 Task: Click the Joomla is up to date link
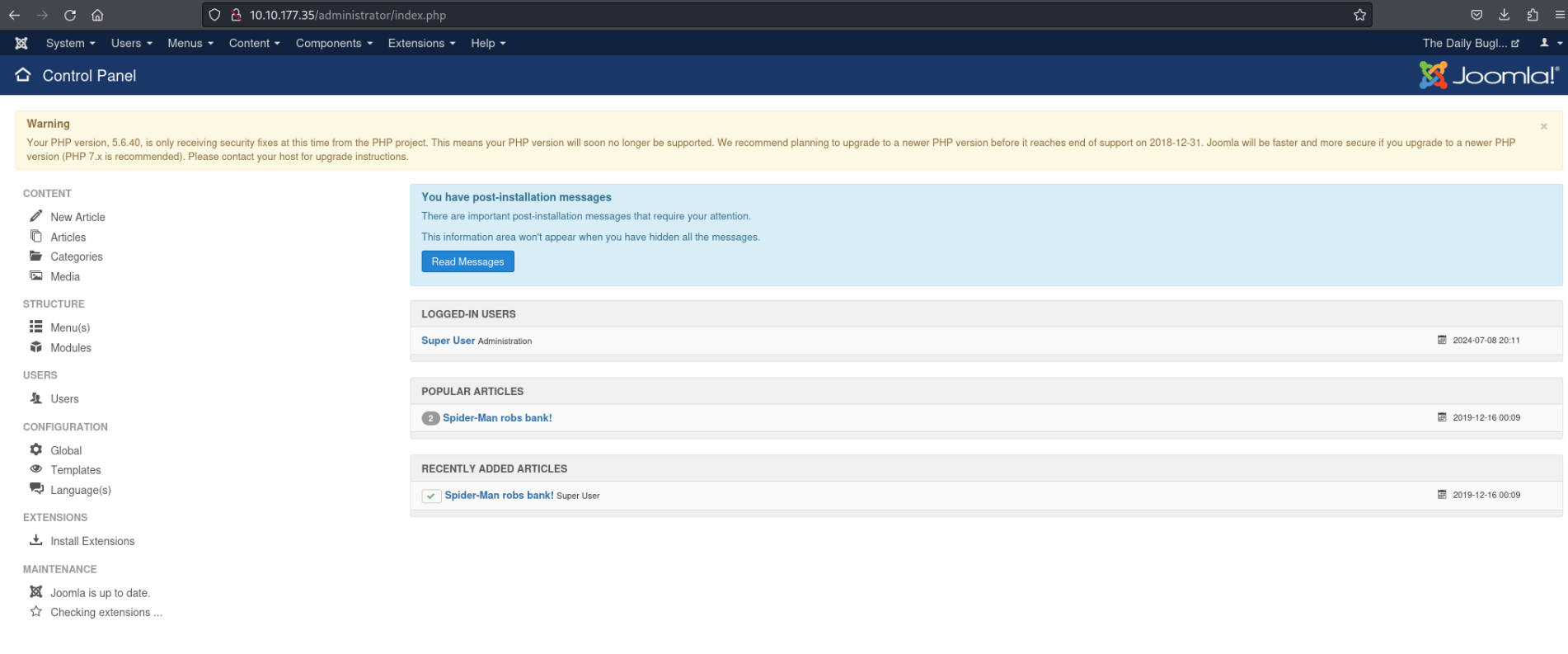[100, 593]
